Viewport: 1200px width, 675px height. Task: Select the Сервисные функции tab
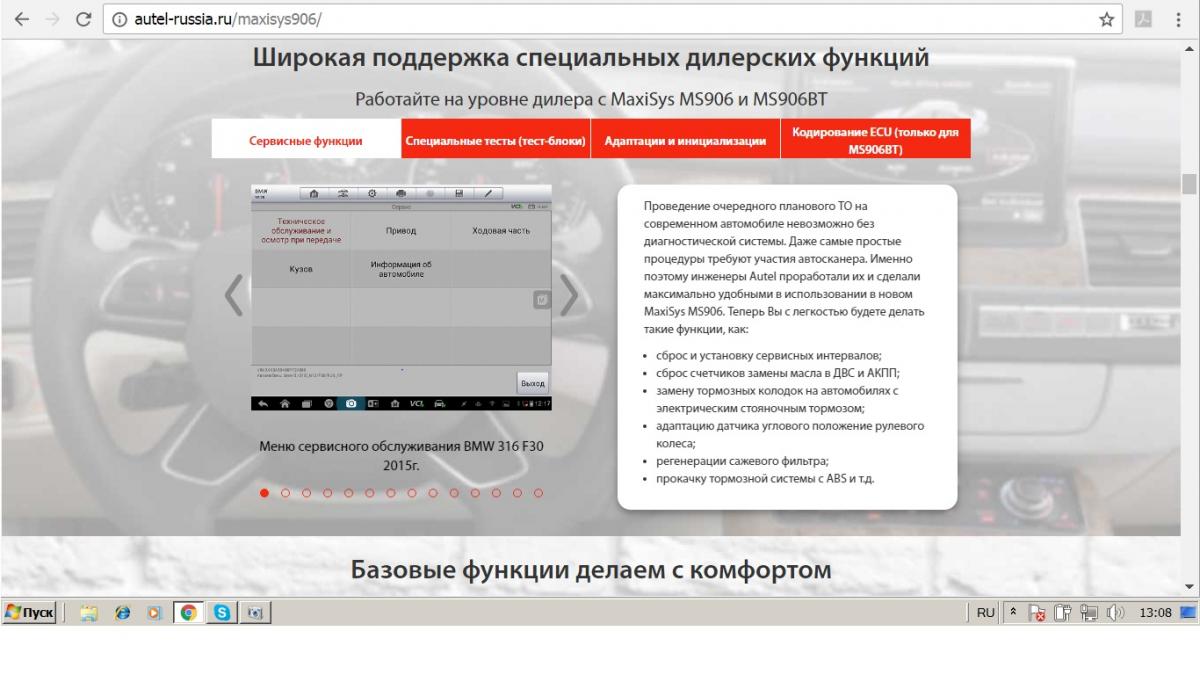click(x=306, y=140)
